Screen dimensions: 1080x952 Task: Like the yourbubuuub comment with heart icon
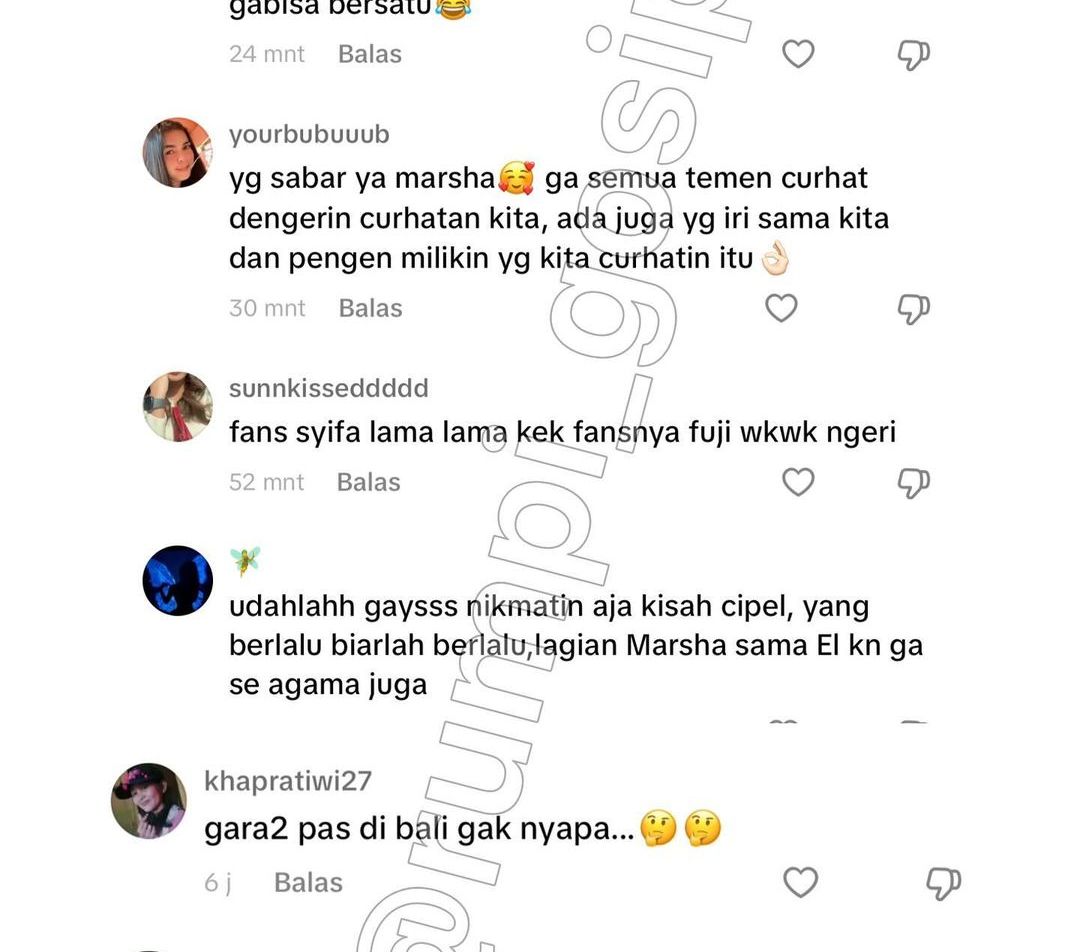(781, 308)
